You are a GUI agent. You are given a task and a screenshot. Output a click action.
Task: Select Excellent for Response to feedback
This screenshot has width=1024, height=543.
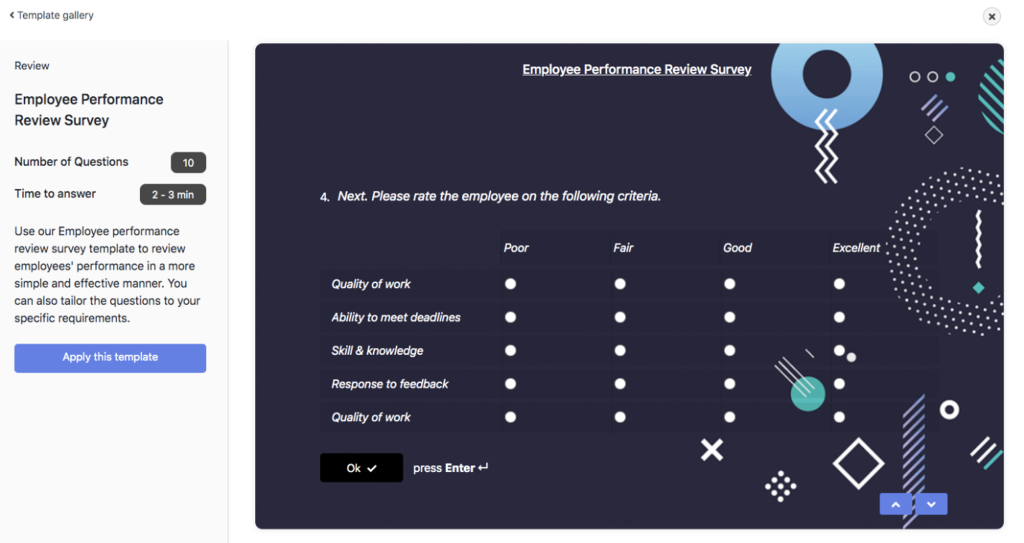click(x=840, y=384)
